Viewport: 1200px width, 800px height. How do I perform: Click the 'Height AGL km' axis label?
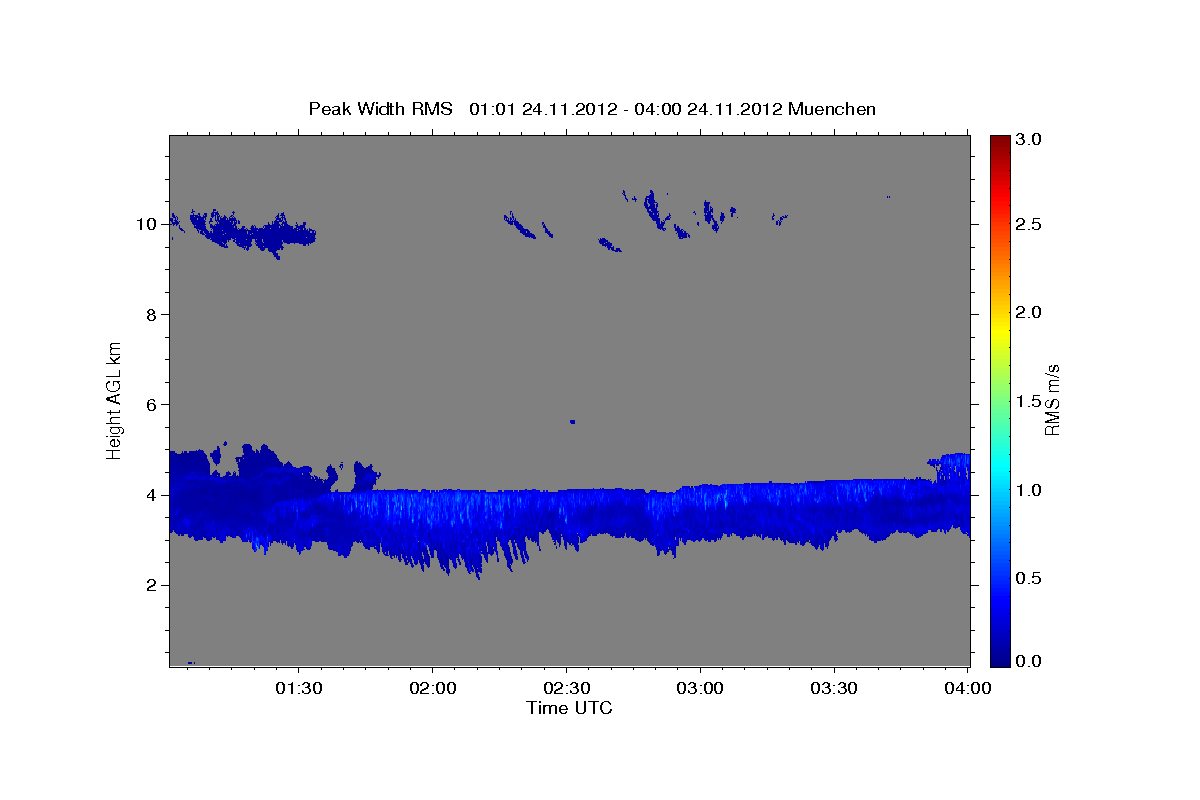point(114,399)
